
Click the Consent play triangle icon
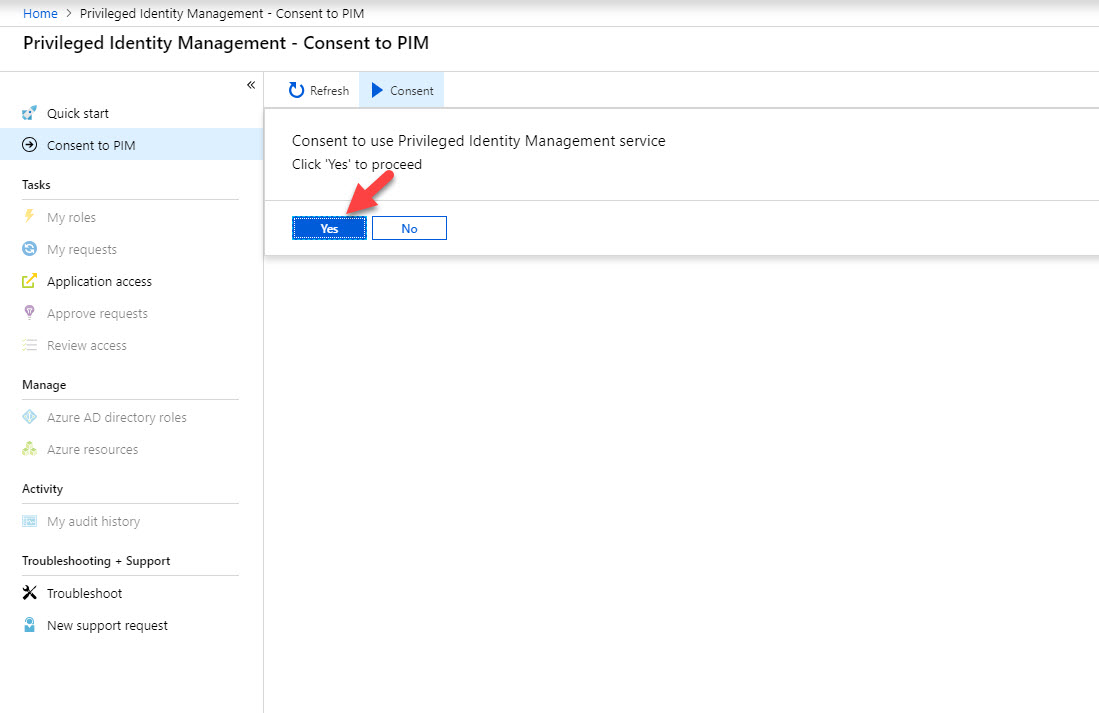[x=377, y=90]
